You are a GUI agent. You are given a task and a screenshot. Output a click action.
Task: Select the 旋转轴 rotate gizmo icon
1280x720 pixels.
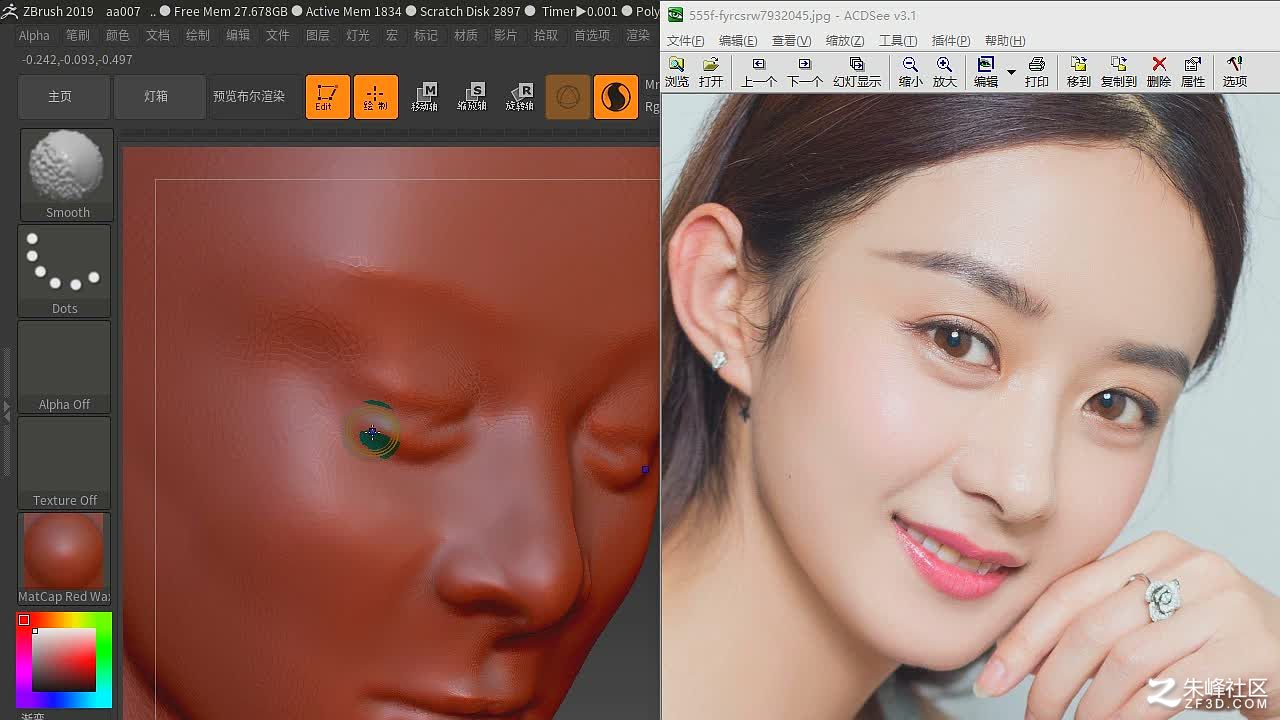520,97
